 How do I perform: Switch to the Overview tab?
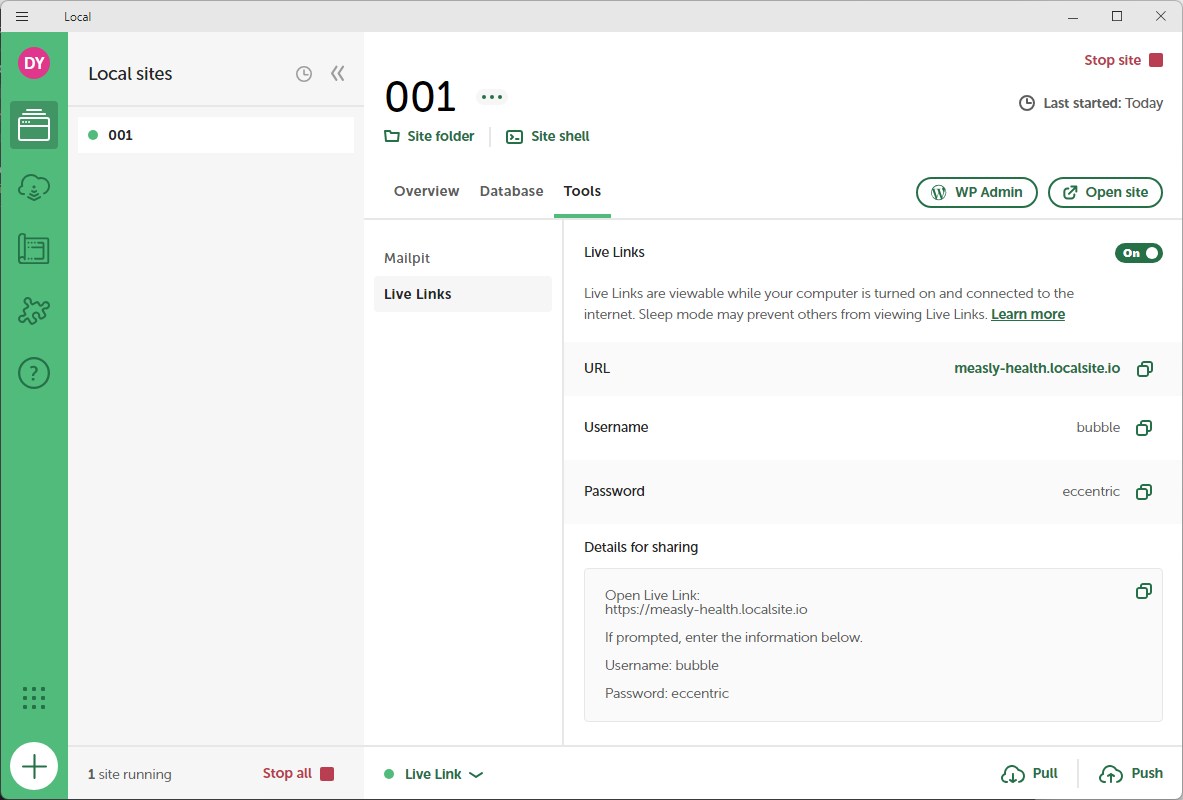(426, 191)
